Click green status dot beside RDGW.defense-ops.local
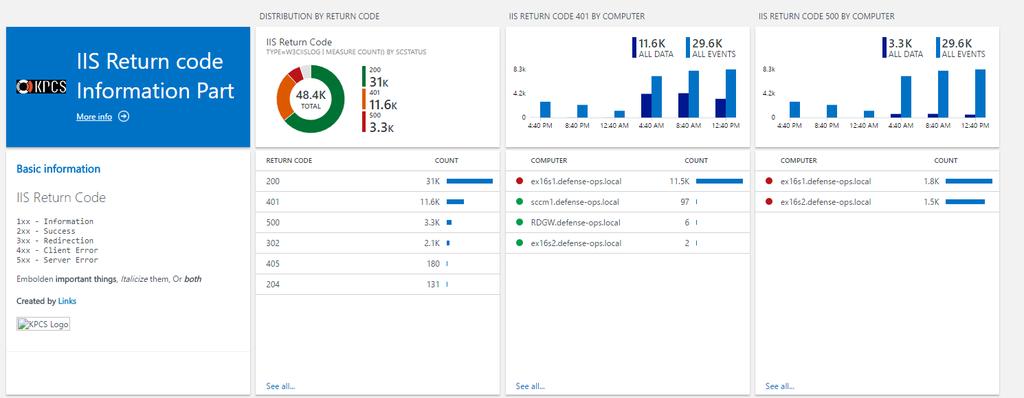 click(519, 223)
